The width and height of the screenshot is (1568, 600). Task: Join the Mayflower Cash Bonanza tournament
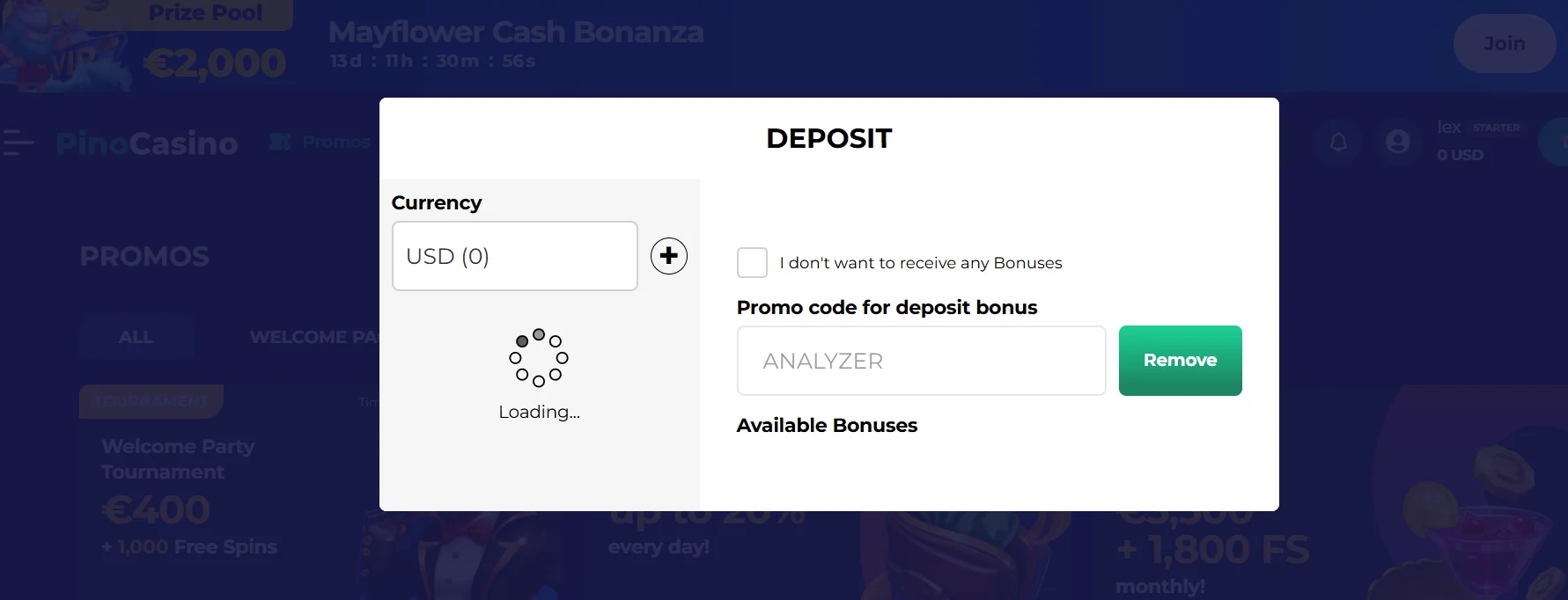pos(1504,43)
